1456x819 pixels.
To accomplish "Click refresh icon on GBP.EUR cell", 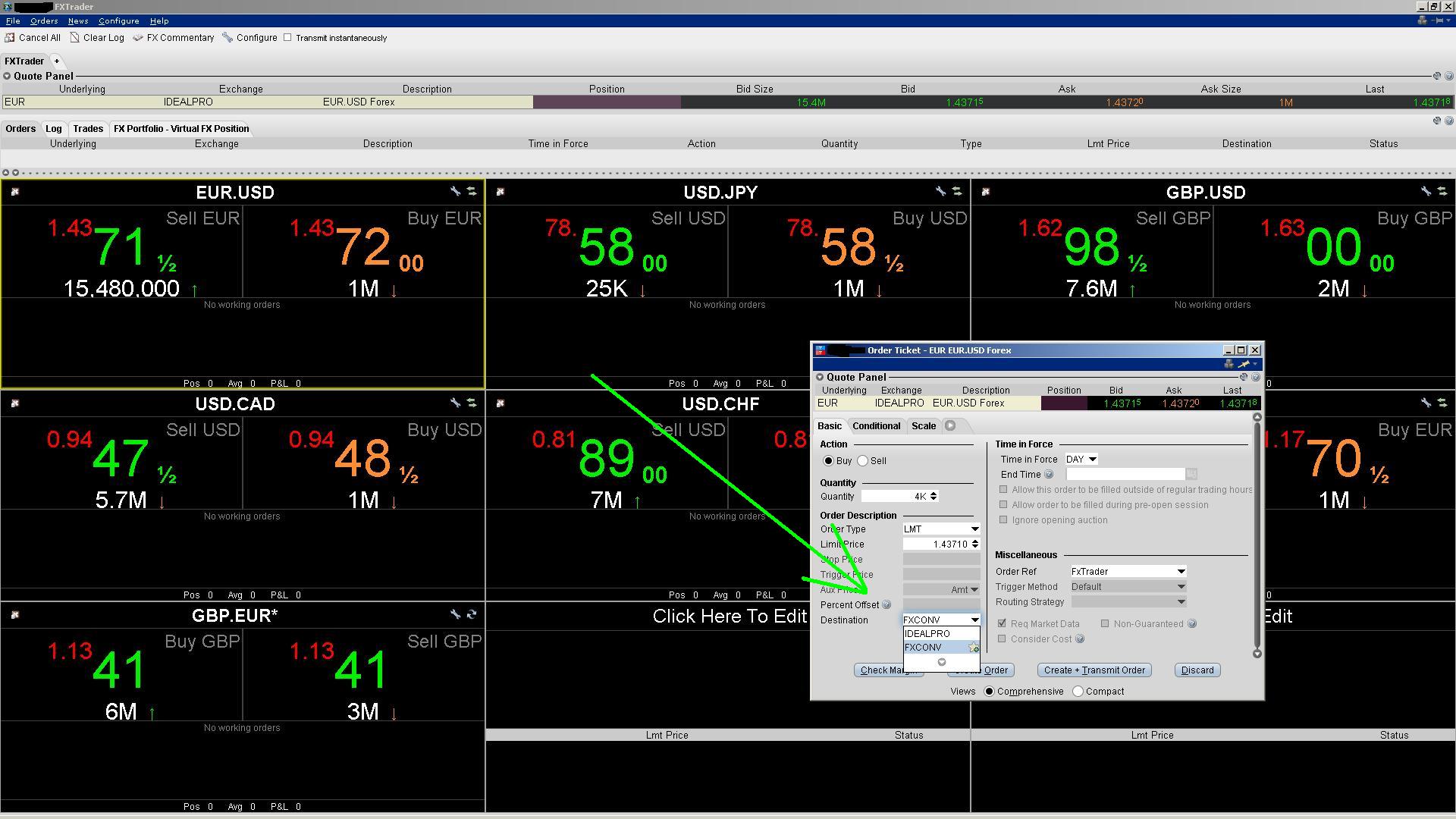I will (x=472, y=615).
